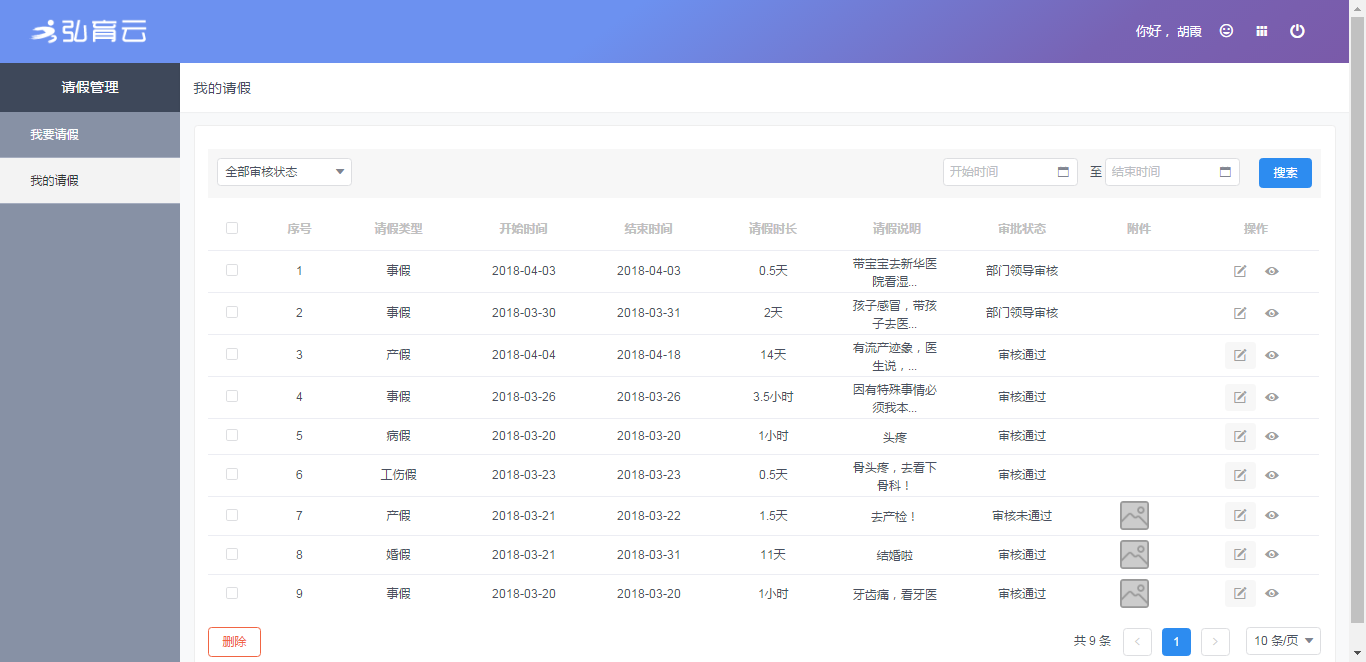1366x662 pixels.
Task: Select 我的请假 sidebar menu item
Action: point(90,181)
